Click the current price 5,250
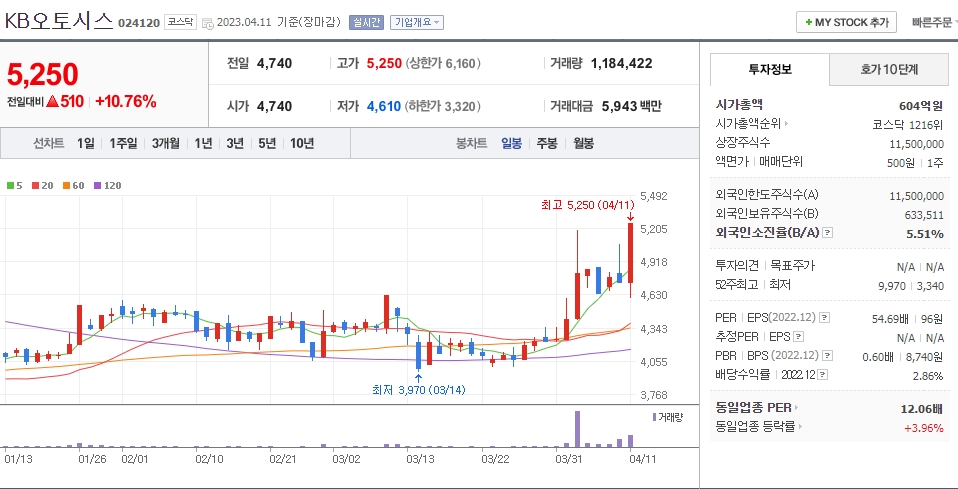Screen dimensions: 958x489 click(x=43, y=75)
